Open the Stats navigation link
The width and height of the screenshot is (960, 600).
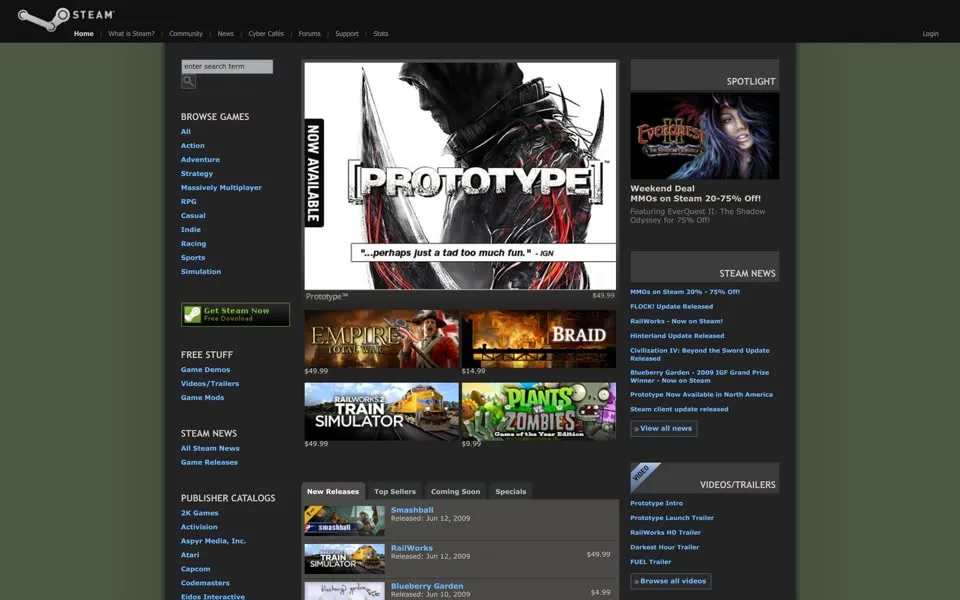point(380,34)
